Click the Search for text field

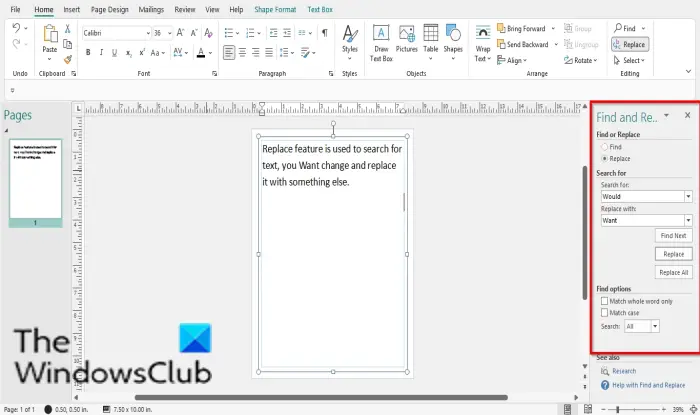(642, 196)
